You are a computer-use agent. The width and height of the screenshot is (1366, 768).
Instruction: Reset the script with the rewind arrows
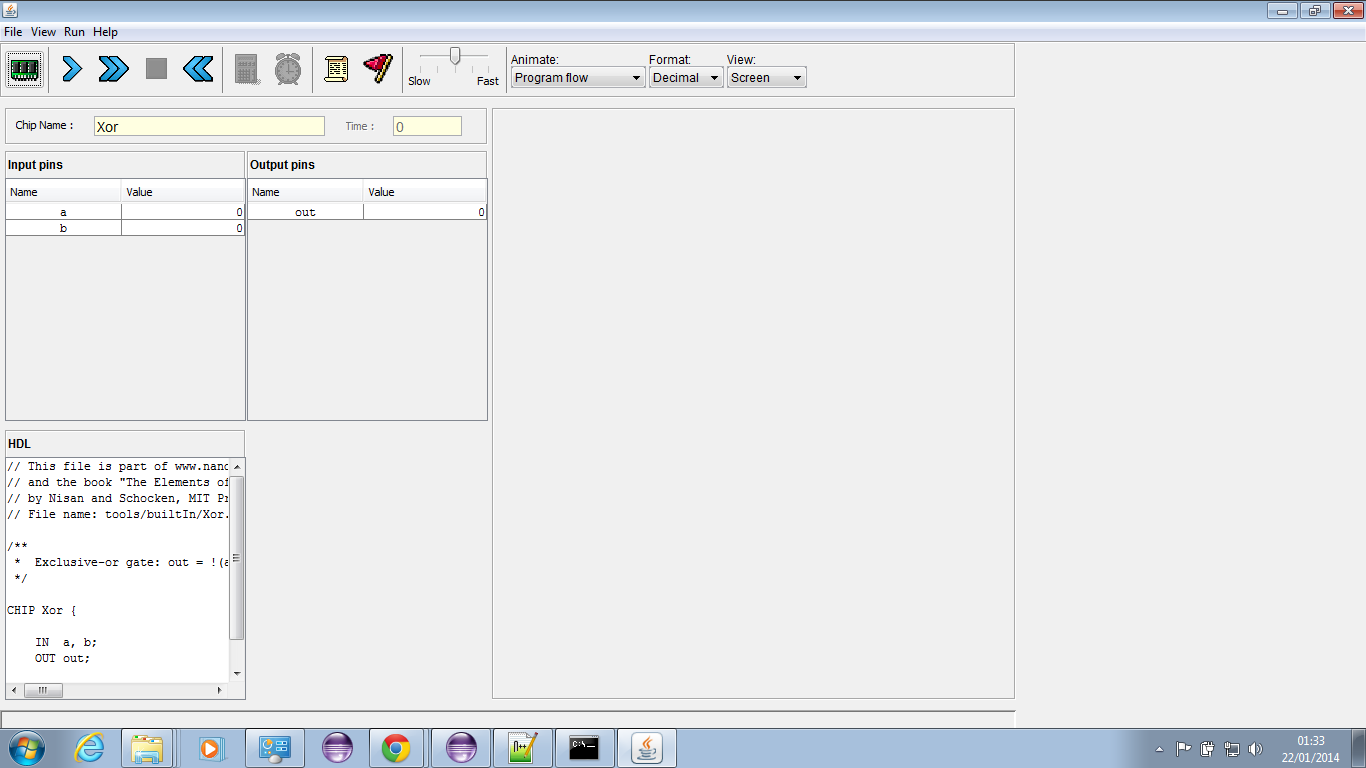[x=198, y=69]
